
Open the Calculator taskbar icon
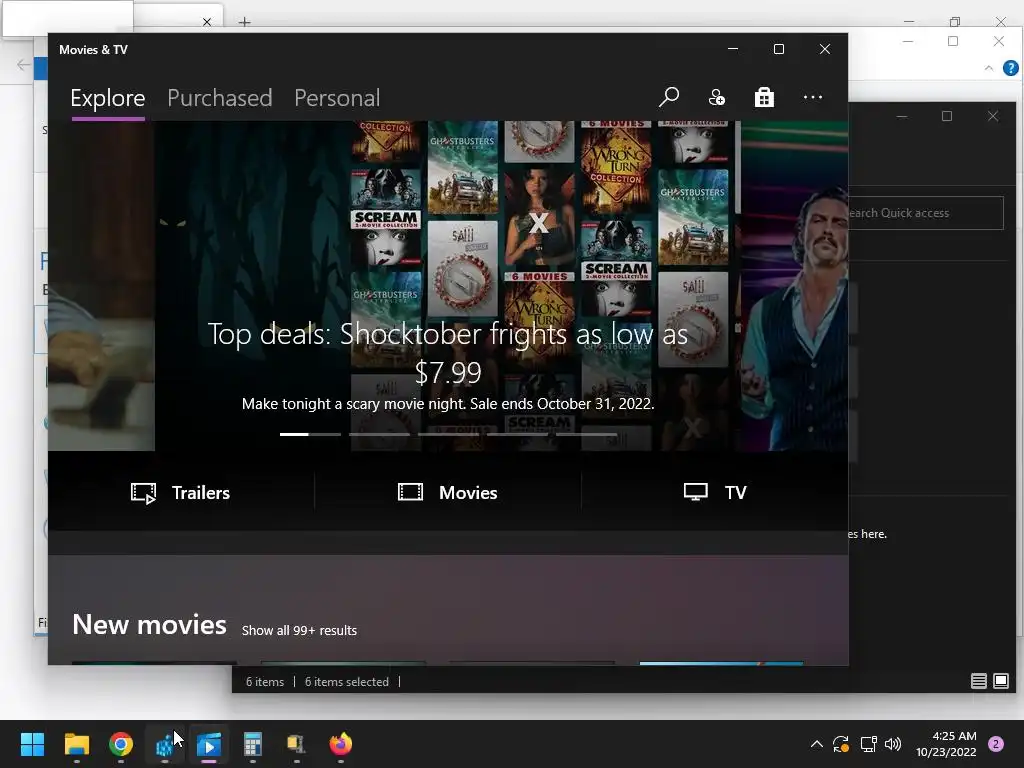point(253,744)
